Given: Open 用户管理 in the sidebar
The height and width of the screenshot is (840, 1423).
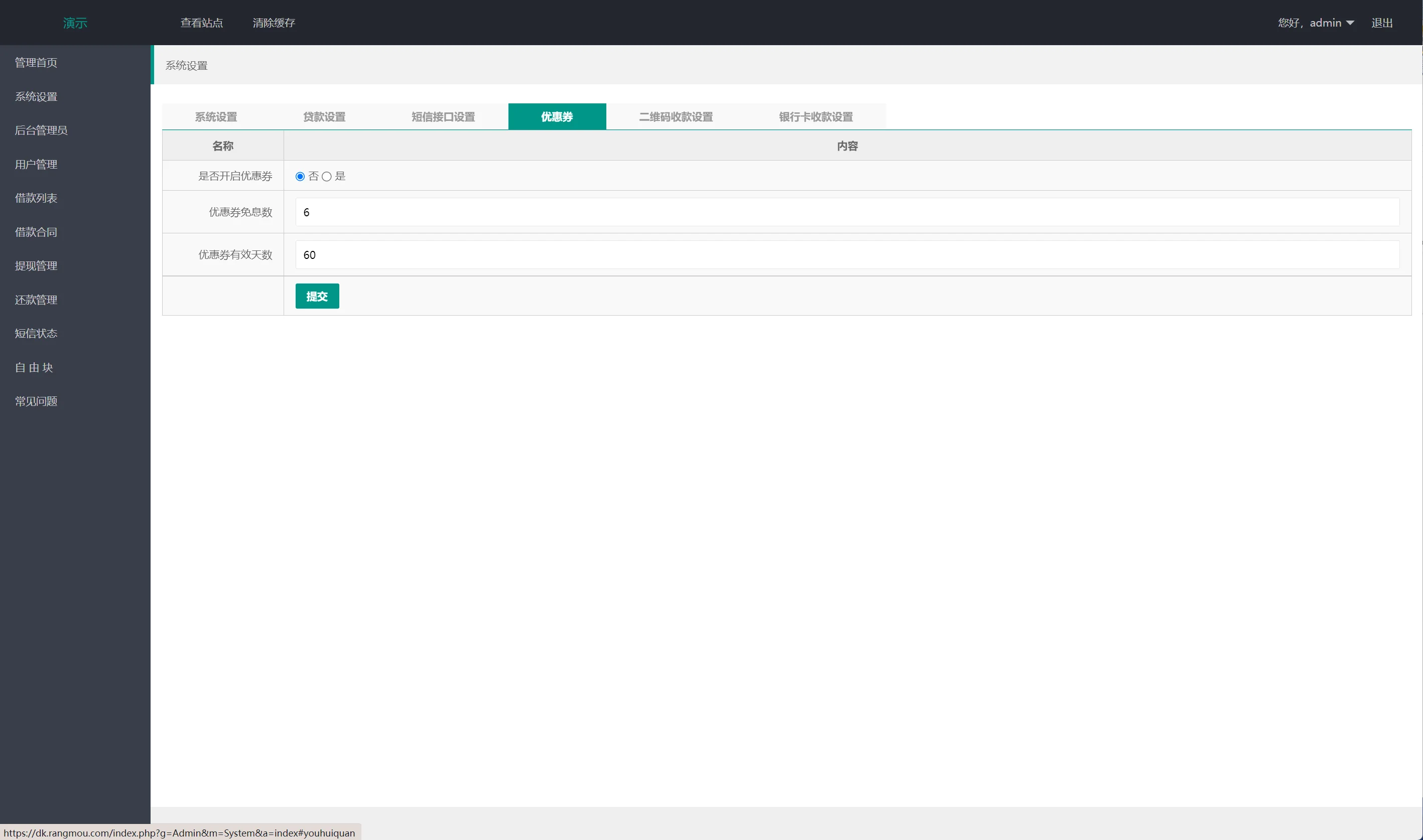Looking at the screenshot, I should coord(36,164).
